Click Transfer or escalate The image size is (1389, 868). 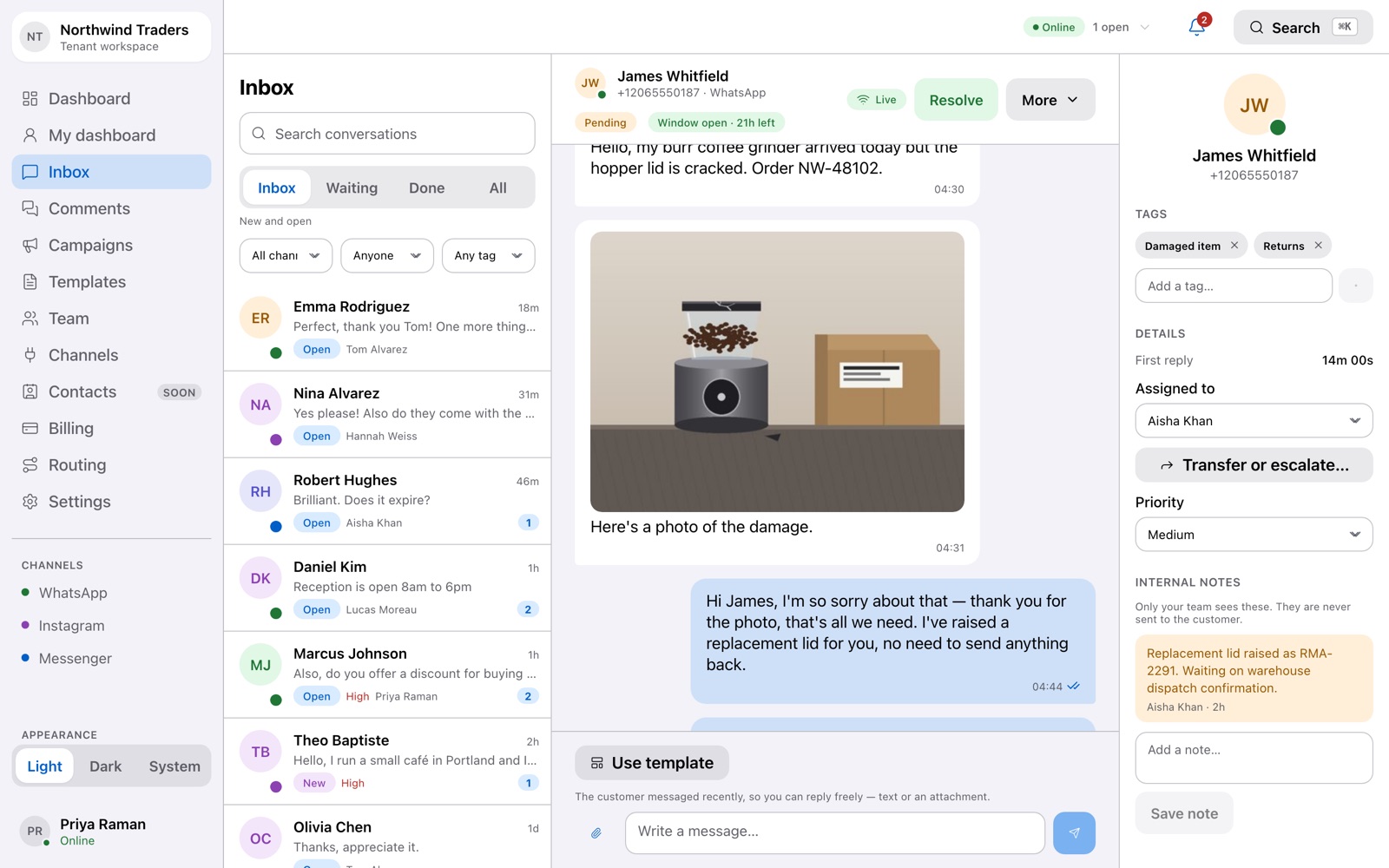tap(1254, 465)
